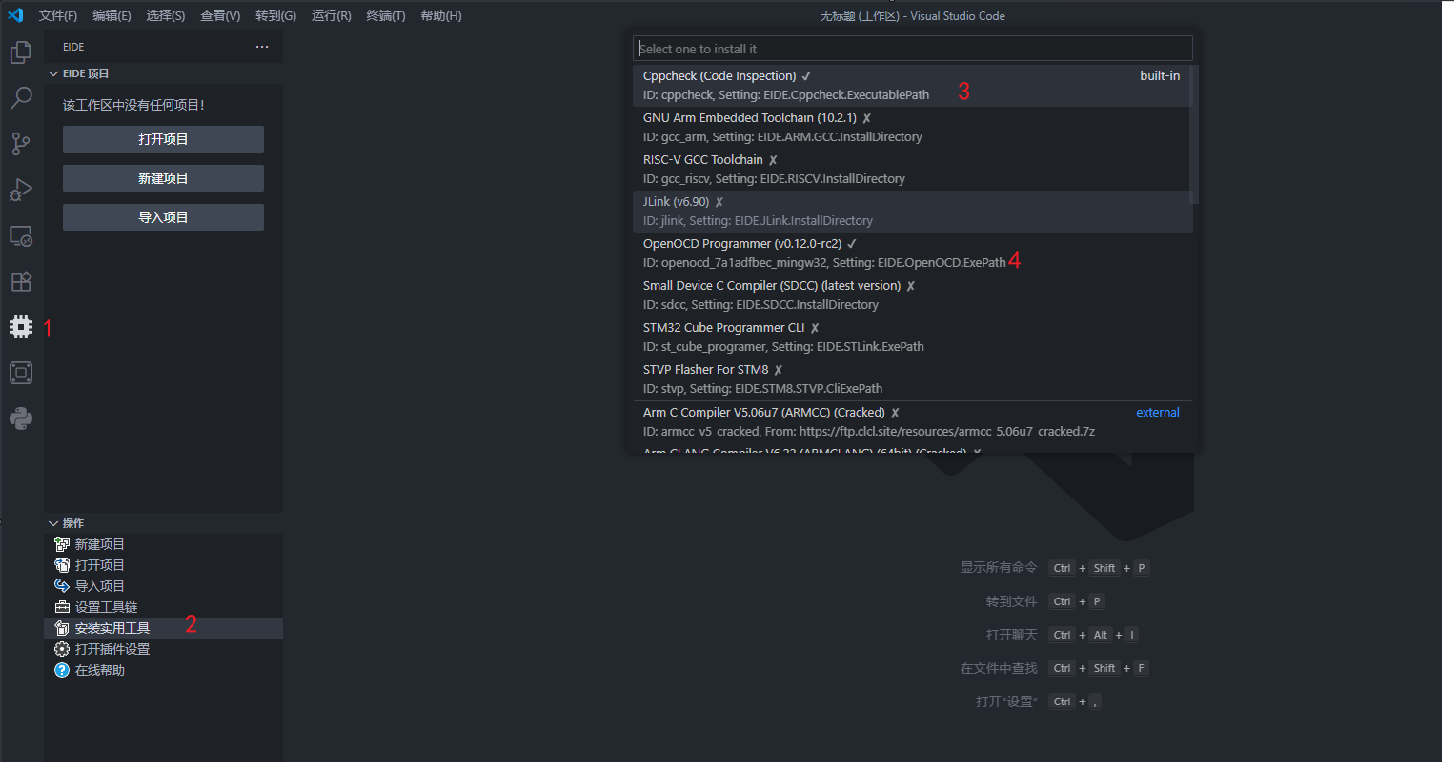This screenshot has height=762, width=1454.
Task: Open Run and Debug view
Action: tap(21, 190)
